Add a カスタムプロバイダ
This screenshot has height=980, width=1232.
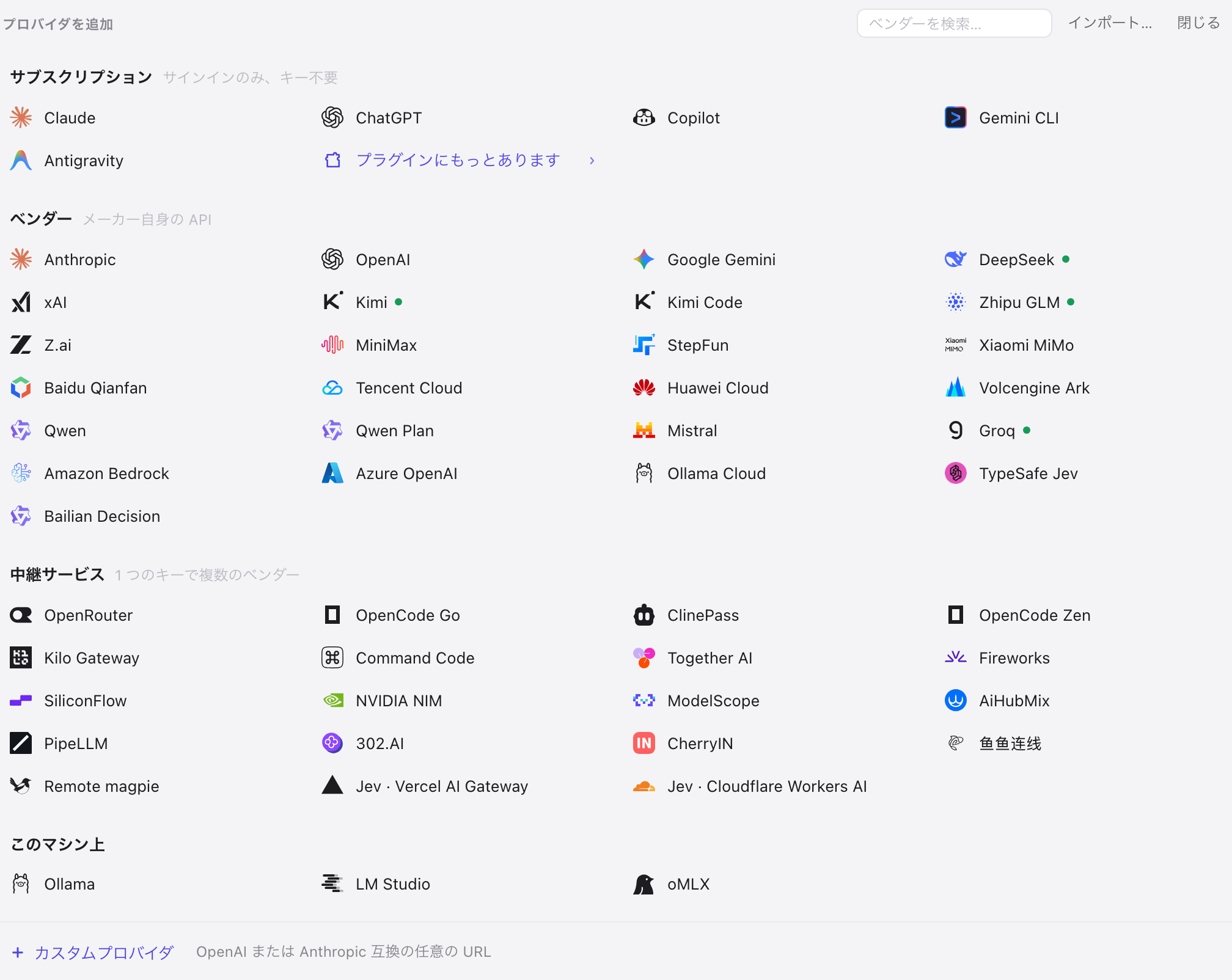click(105, 952)
